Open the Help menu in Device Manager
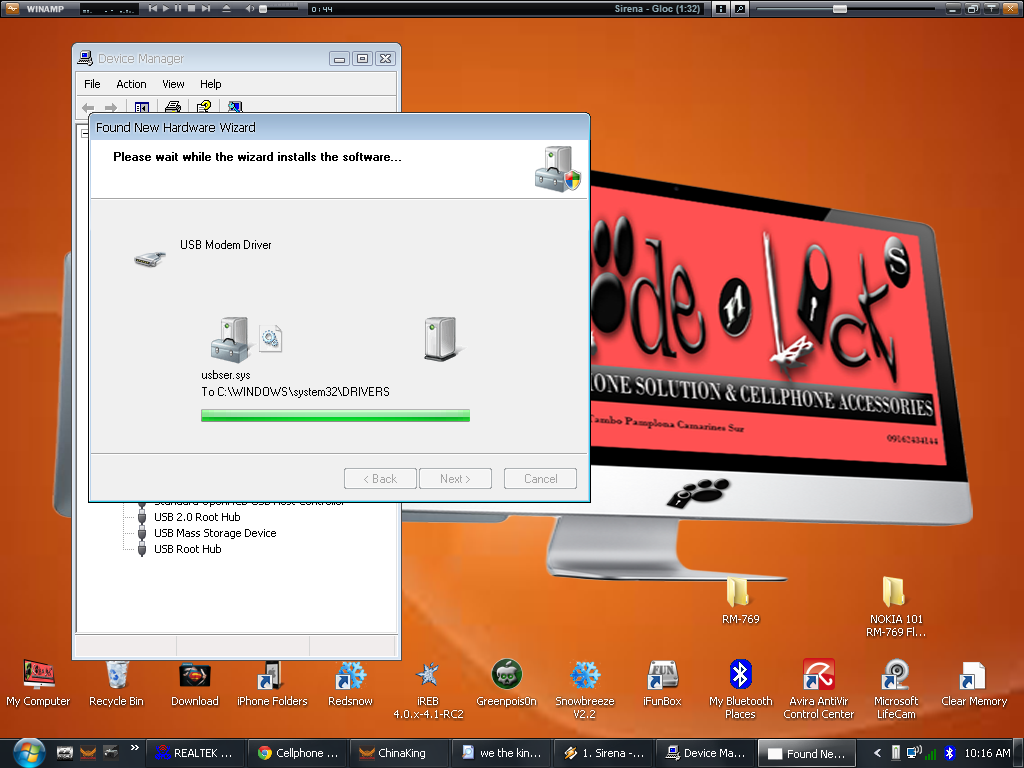Viewport: 1024px width, 768px height. pos(210,84)
